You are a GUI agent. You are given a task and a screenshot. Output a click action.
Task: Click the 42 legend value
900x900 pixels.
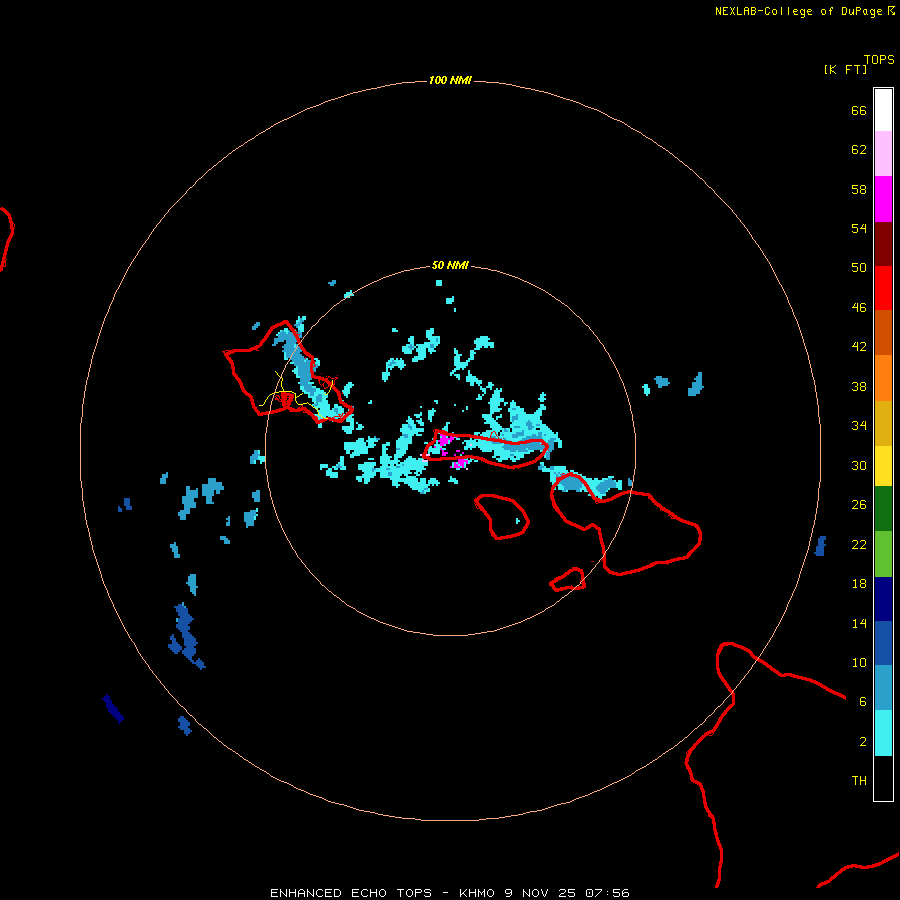pos(859,347)
